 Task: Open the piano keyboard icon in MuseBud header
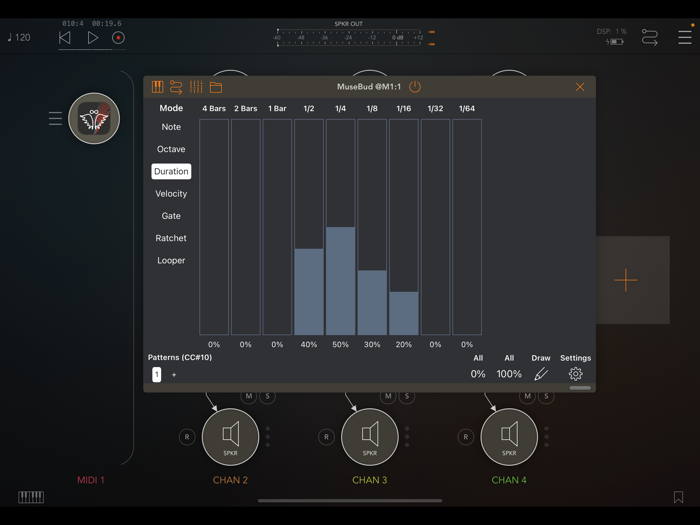pyautogui.click(x=157, y=87)
